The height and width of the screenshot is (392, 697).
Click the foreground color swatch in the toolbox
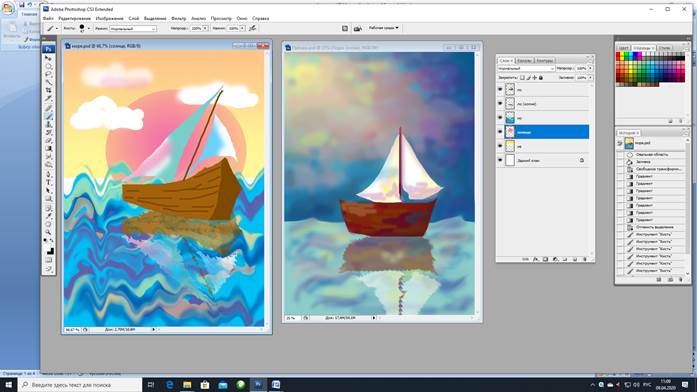[47, 248]
